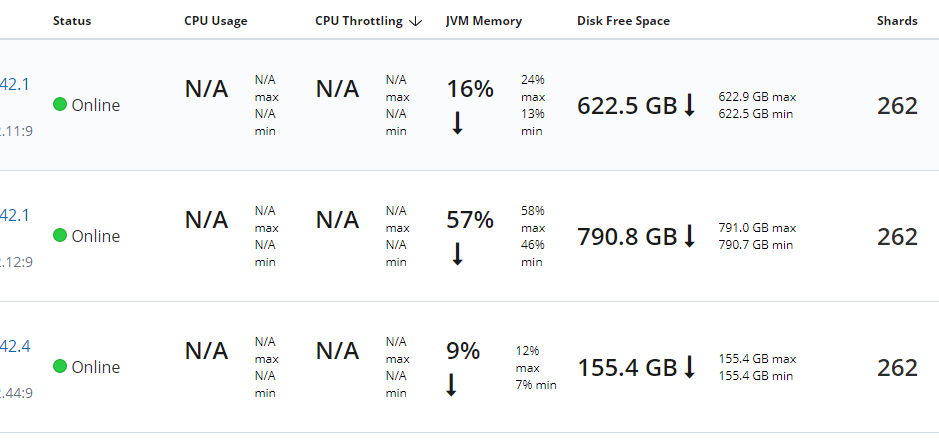
Task: Click the down arrow under 9% JVM memory
Action: click(452, 384)
